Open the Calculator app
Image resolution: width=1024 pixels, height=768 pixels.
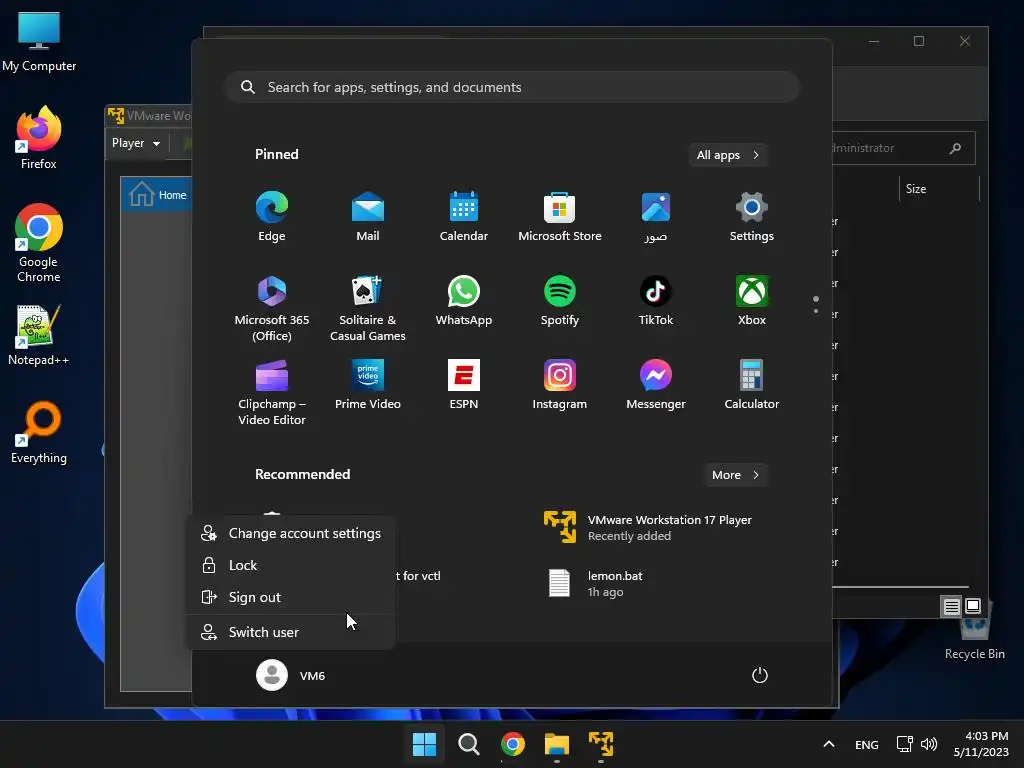pyautogui.click(x=752, y=384)
